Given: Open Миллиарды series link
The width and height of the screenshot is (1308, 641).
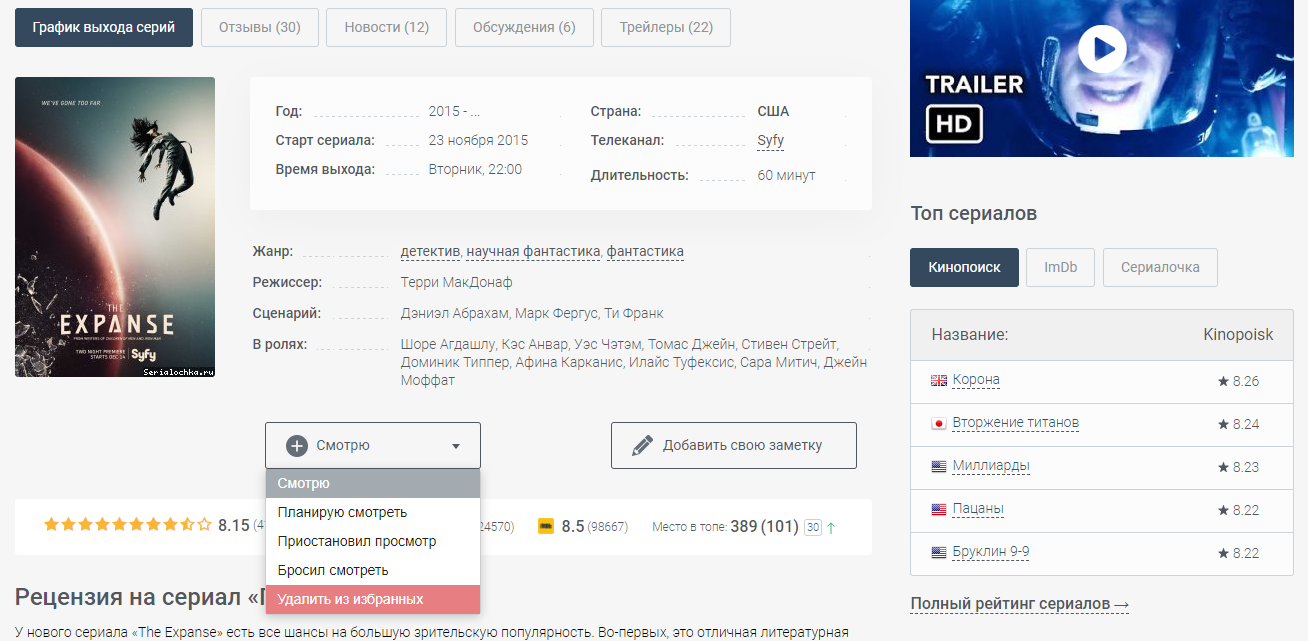Looking at the screenshot, I should click(x=991, y=466).
